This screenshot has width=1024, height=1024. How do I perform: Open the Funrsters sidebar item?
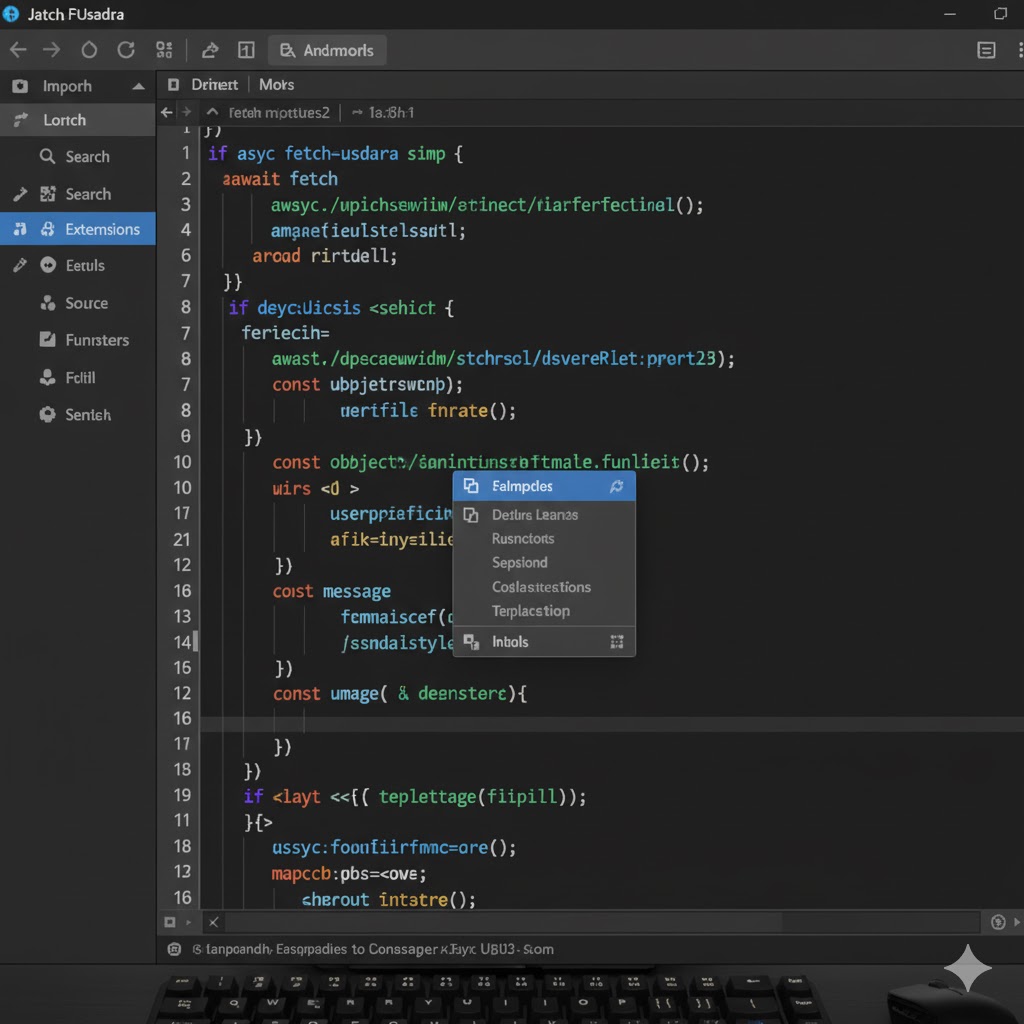coord(97,340)
